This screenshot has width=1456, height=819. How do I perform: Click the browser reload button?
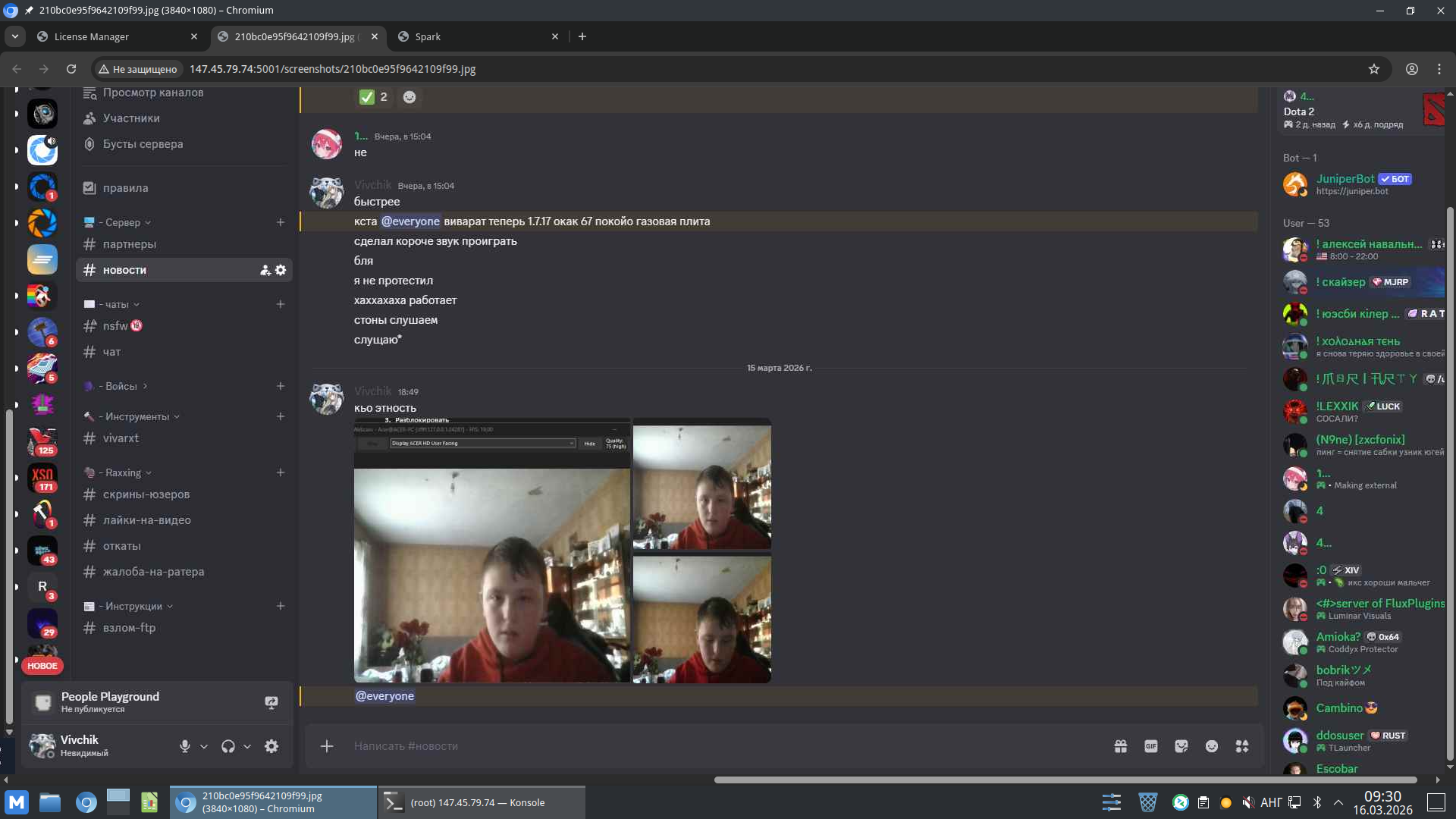71,69
